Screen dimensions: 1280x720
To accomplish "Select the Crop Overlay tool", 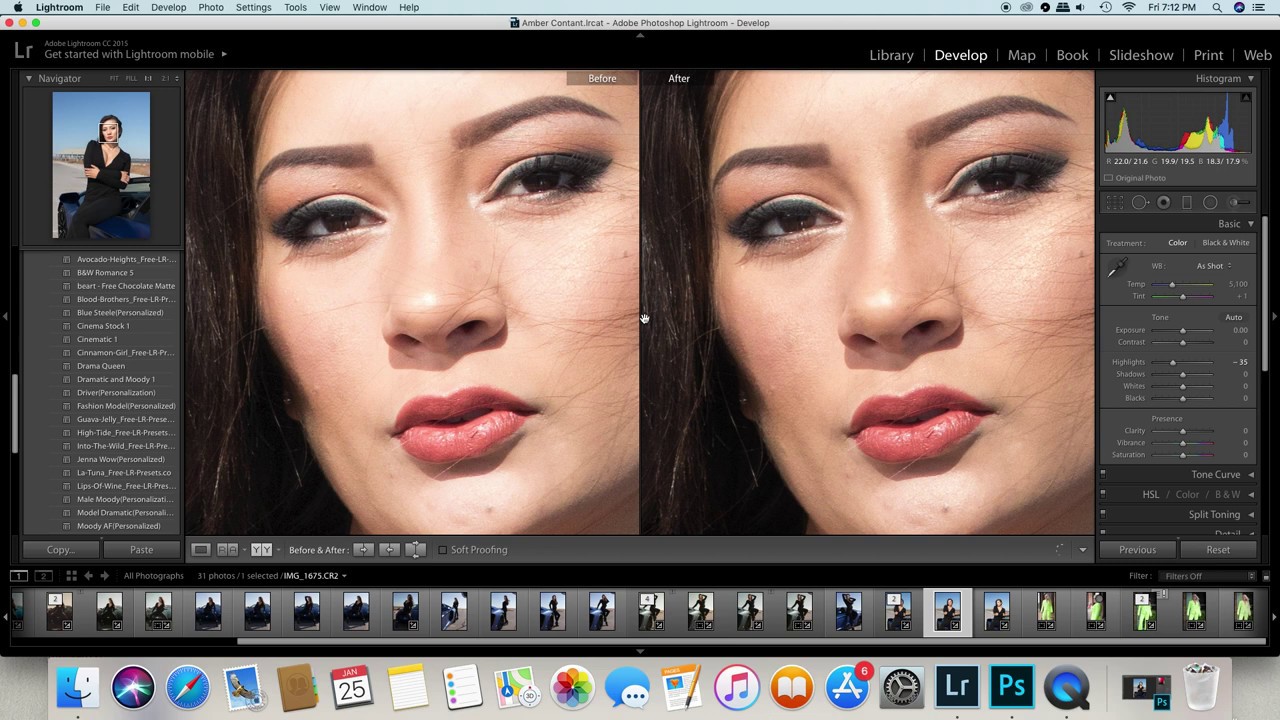I will point(1115,202).
